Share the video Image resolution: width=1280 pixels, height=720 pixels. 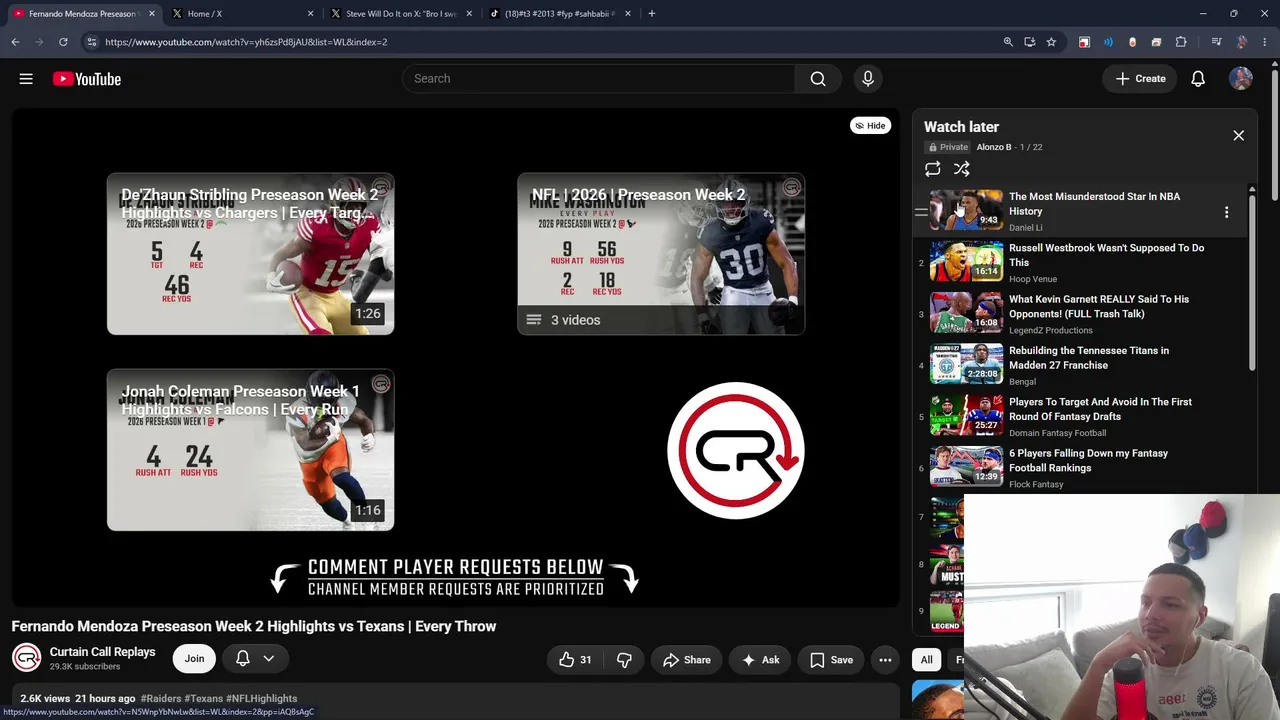click(686, 660)
